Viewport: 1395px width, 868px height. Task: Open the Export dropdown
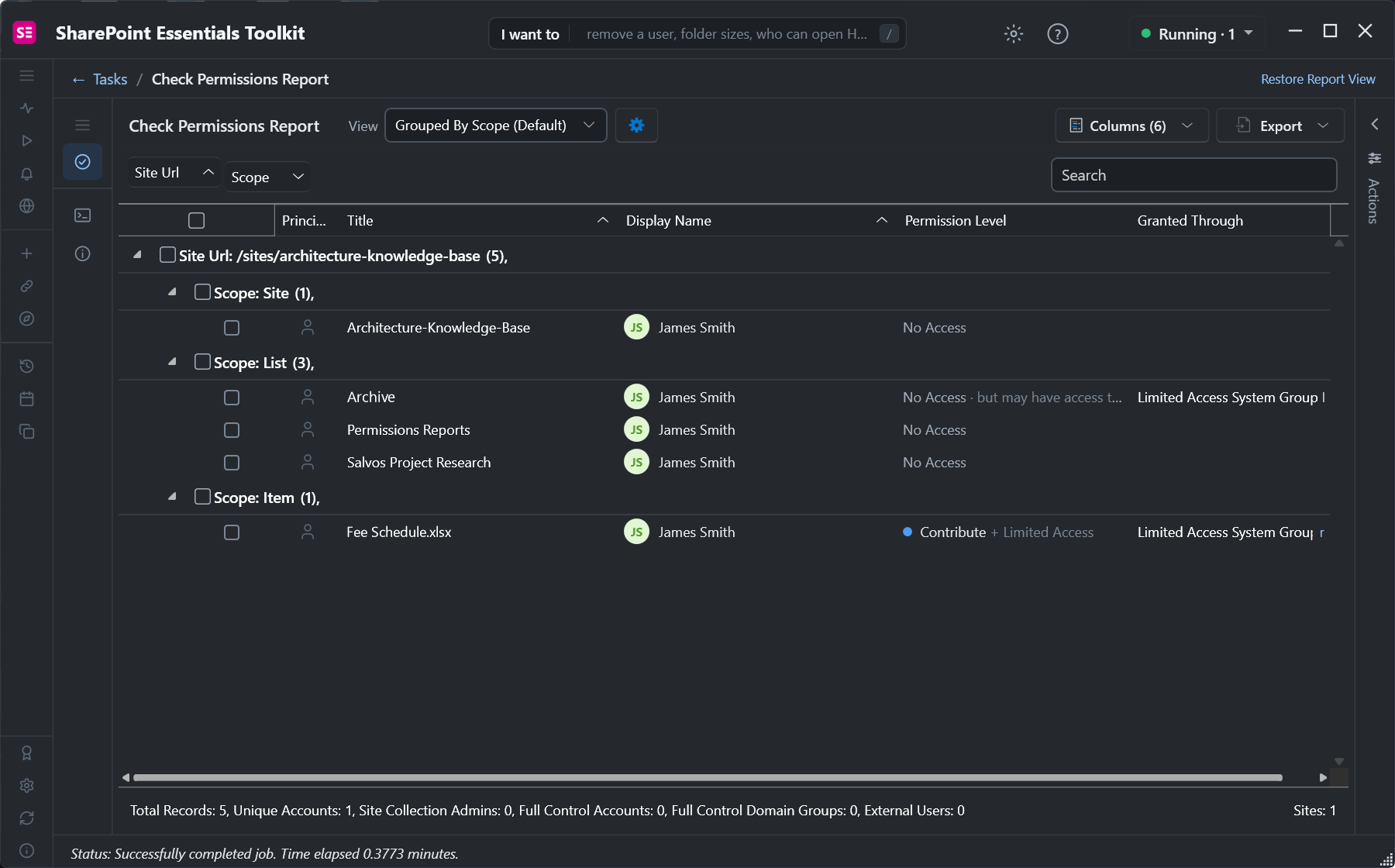1280,126
